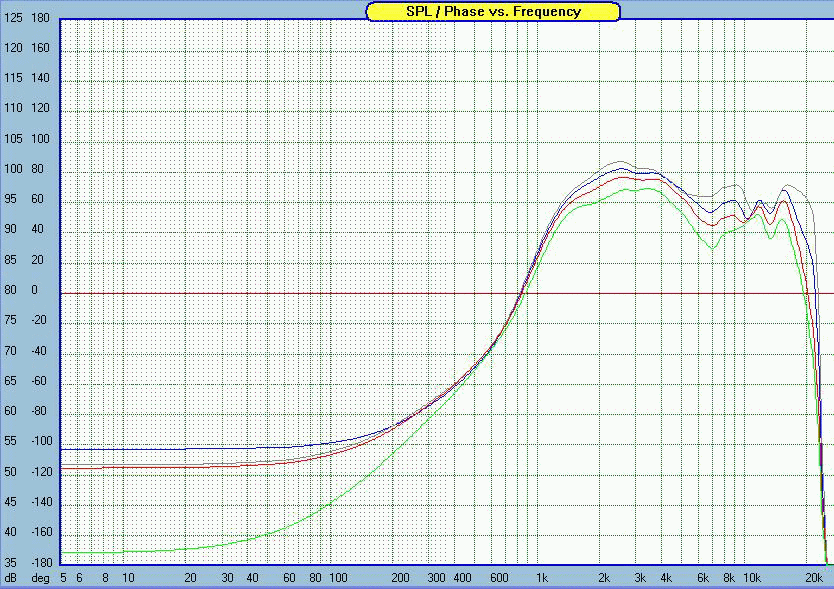Select the 1k label on frequency axis
Image resolution: width=834 pixels, height=589 pixels.
click(541, 578)
